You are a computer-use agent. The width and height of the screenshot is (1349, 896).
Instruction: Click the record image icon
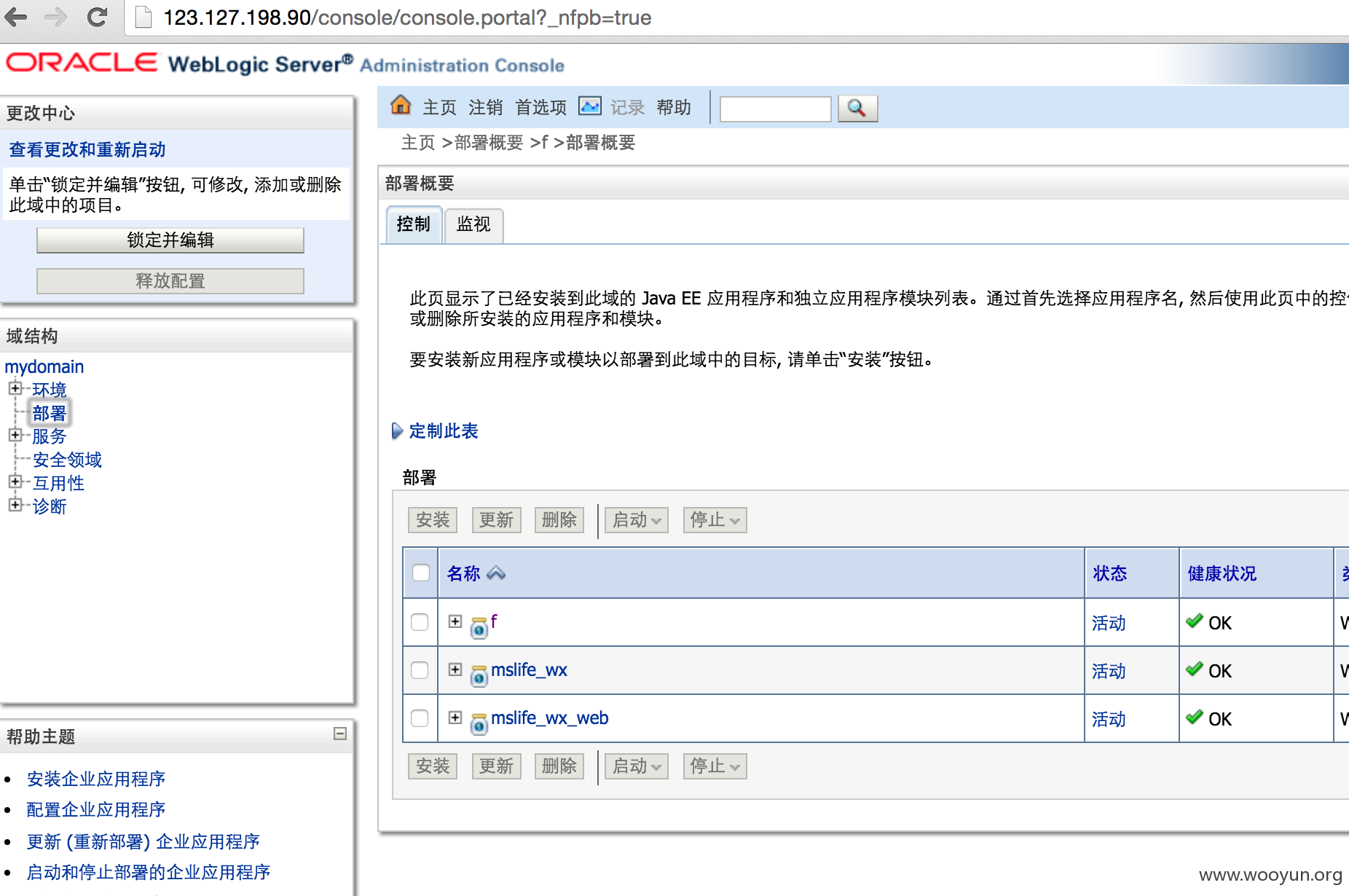pos(589,106)
